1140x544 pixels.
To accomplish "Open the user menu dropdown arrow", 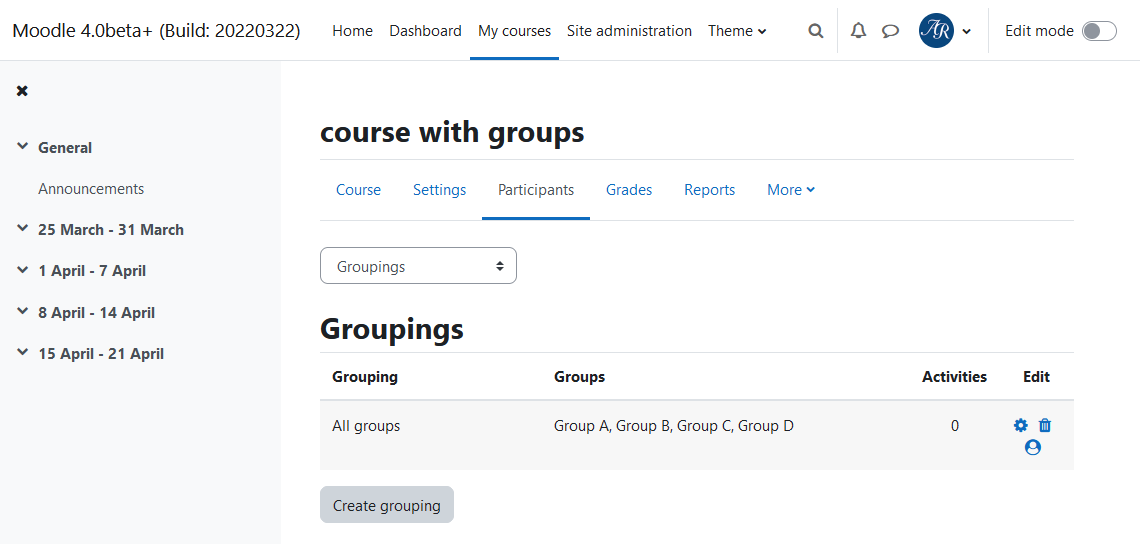I will pos(966,31).
